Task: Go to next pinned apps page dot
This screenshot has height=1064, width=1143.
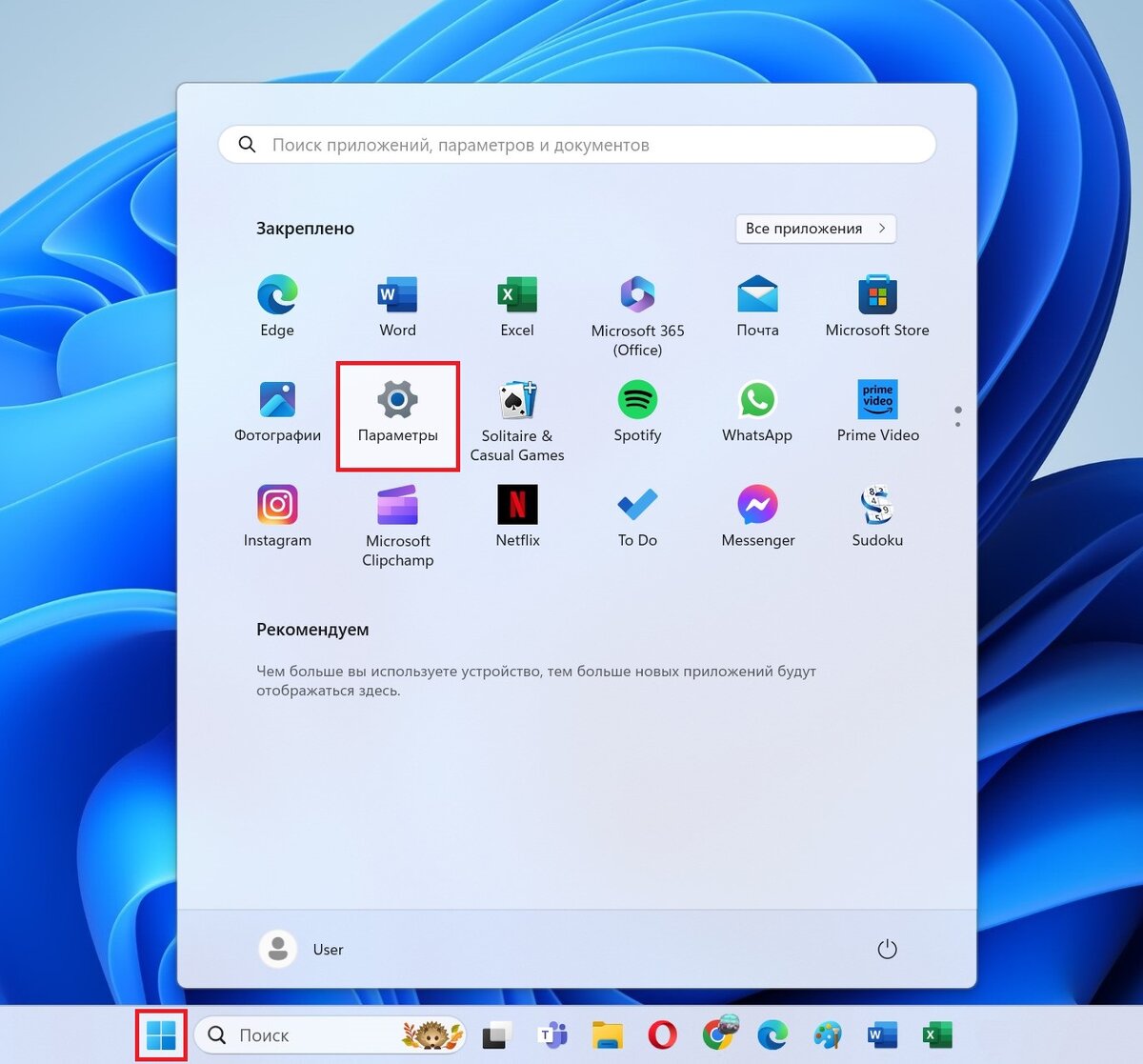Action: 957,424
